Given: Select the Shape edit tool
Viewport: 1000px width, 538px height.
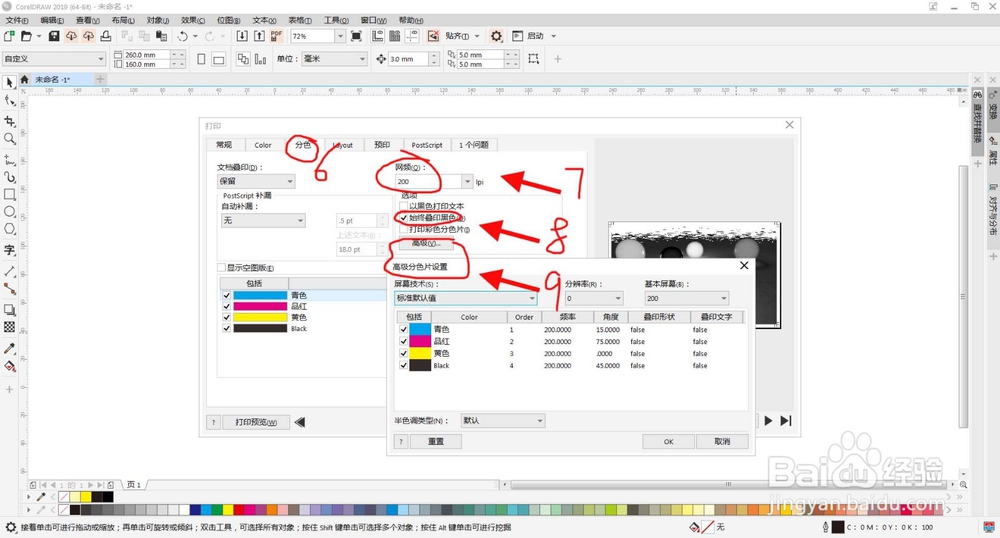Looking at the screenshot, I should [10, 101].
